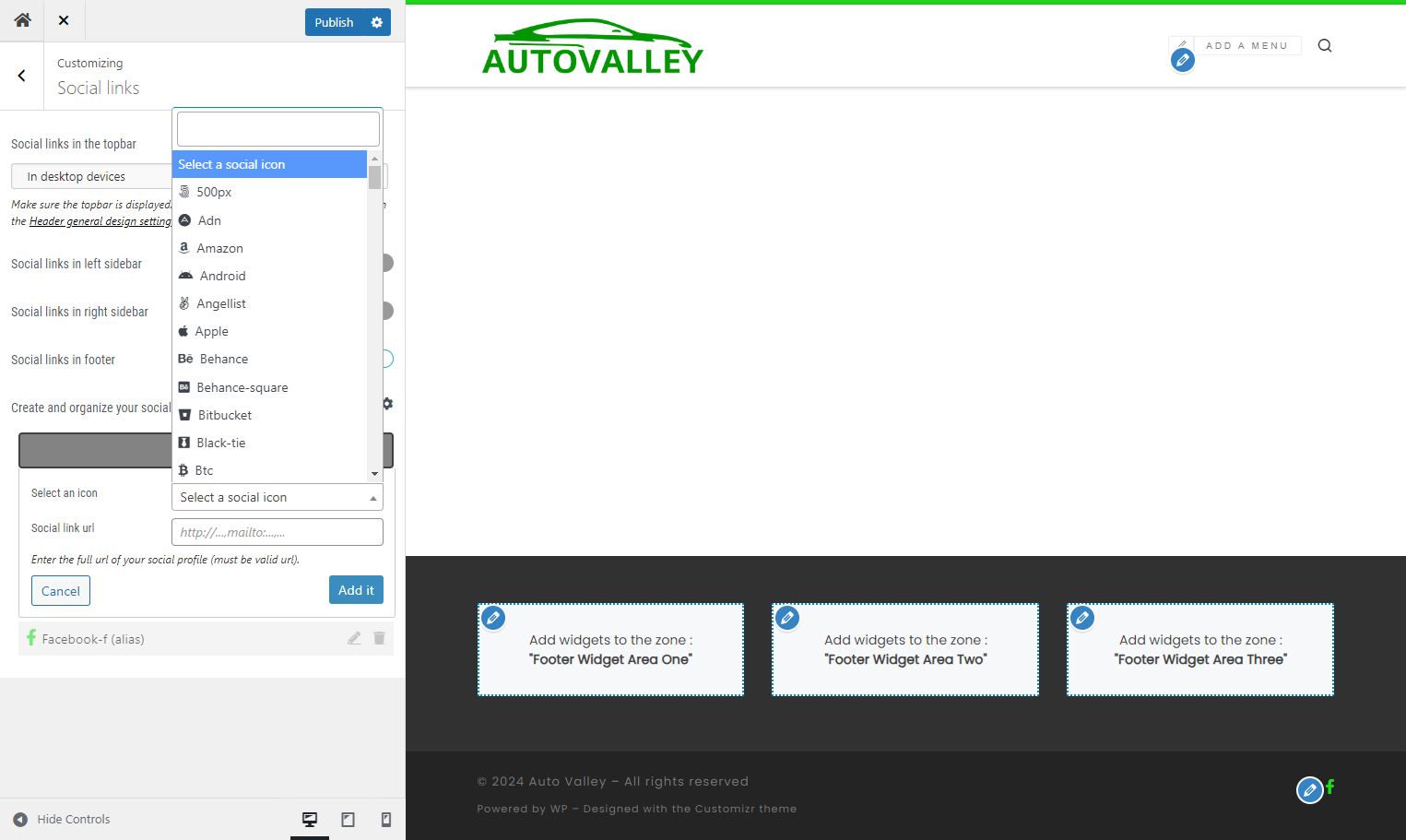The width and height of the screenshot is (1406, 840).
Task: Toggle Social links in left sidebar switch
Action: 388,264
